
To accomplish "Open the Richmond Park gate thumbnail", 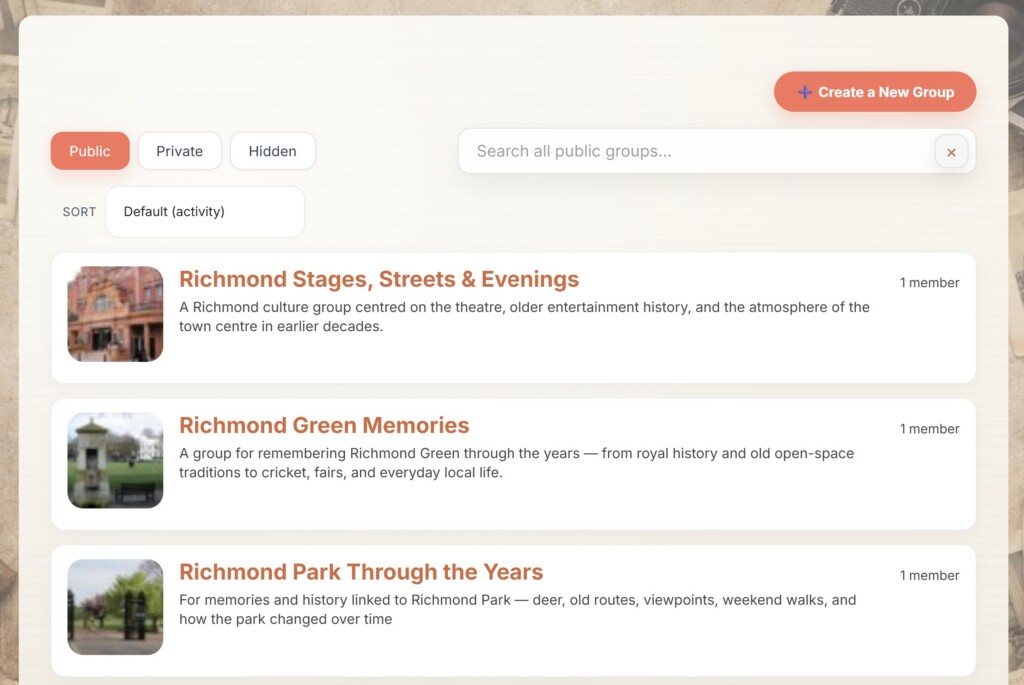I will coord(116,607).
